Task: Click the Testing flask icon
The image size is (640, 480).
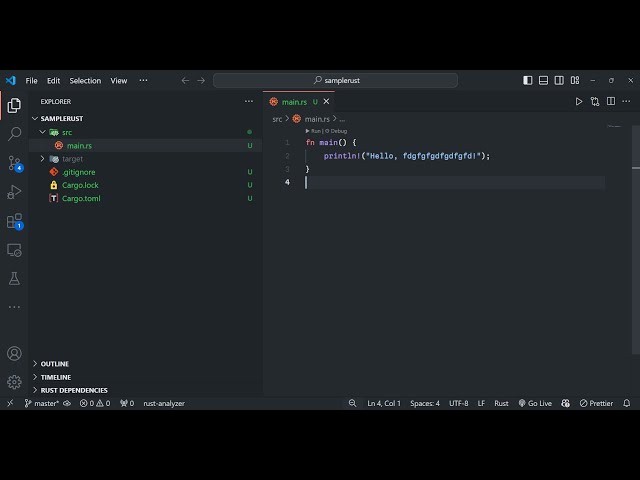Action: tap(14, 278)
